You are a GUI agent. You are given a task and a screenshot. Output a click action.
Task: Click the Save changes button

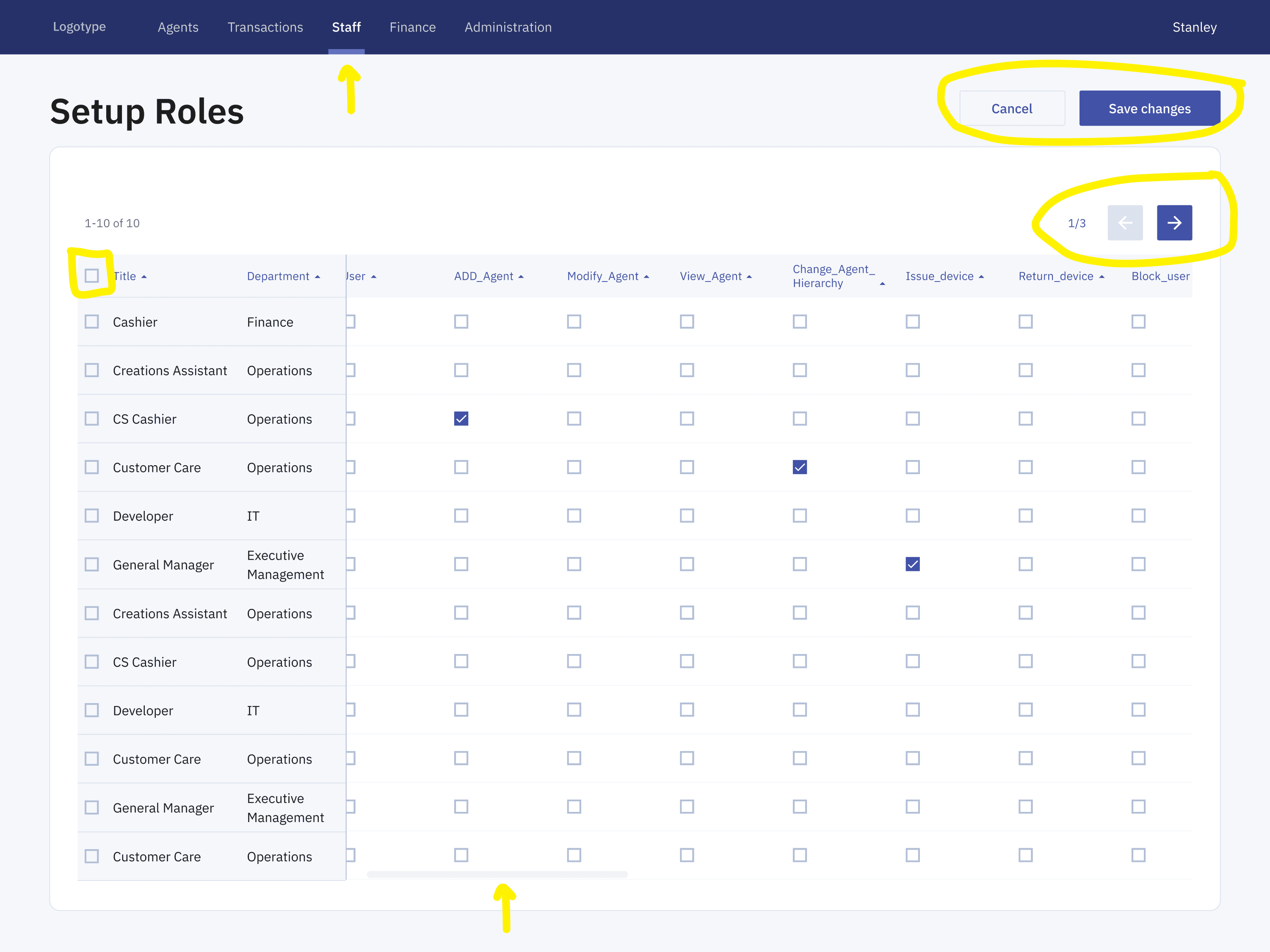point(1149,108)
